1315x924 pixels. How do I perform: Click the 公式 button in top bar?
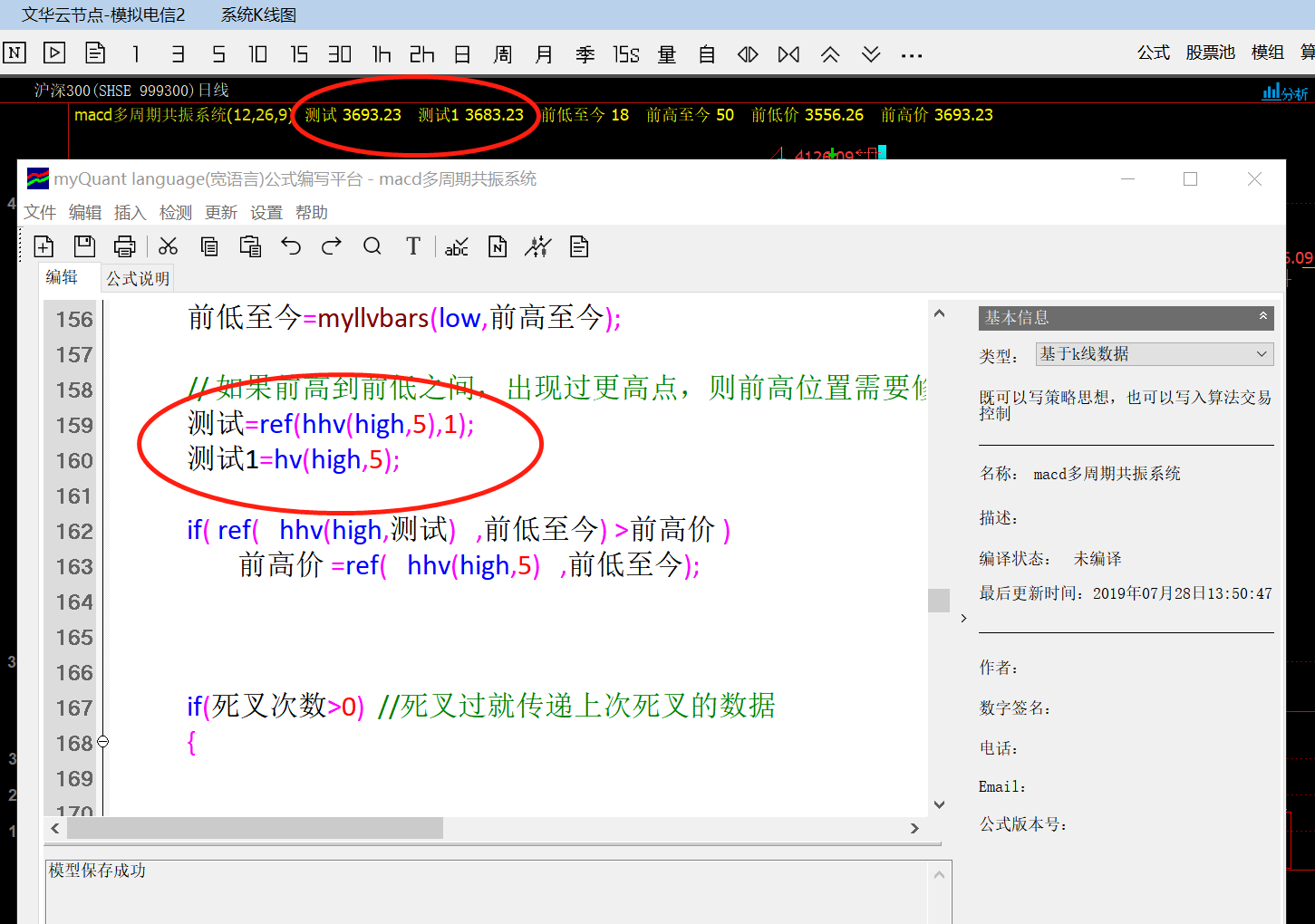tap(1153, 53)
